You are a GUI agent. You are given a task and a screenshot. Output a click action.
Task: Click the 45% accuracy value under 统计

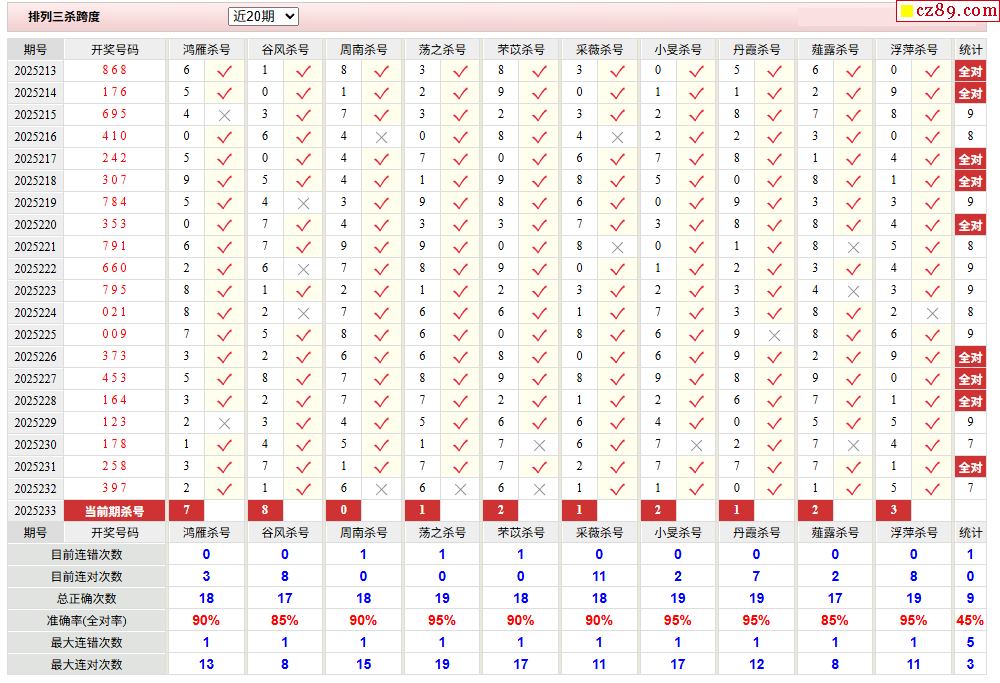970,621
